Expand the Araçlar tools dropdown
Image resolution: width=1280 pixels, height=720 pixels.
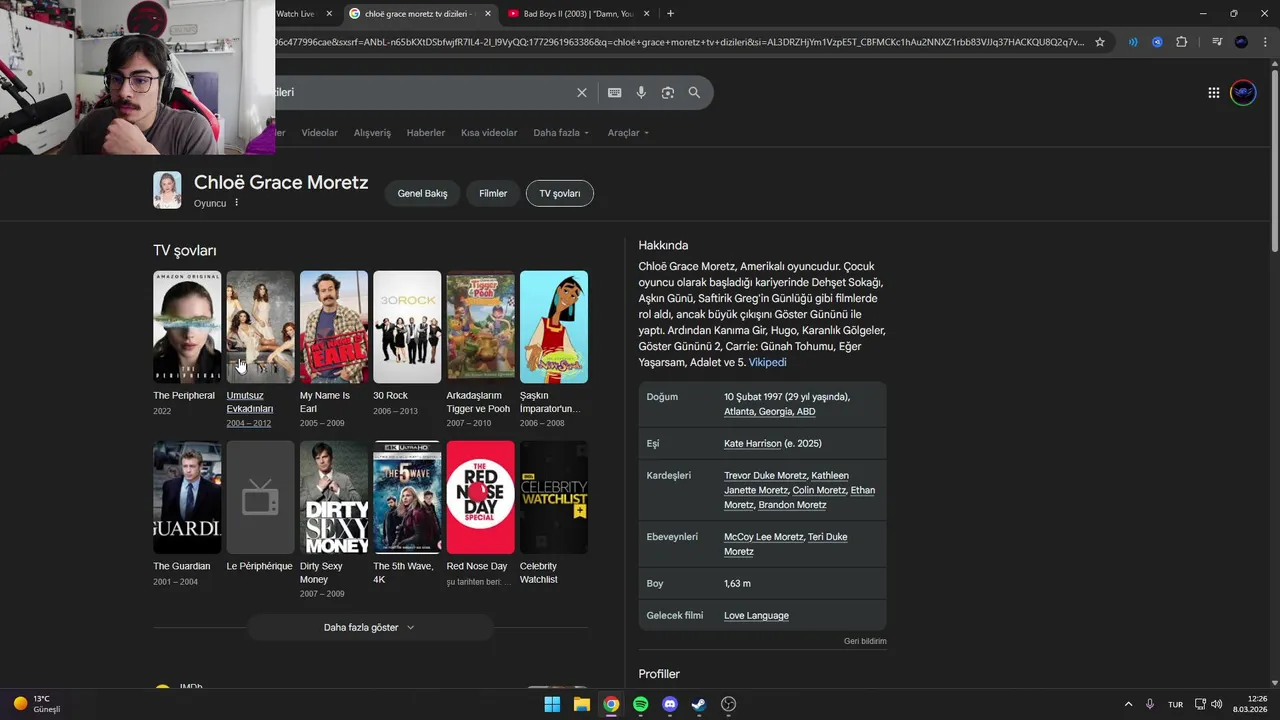click(628, 133)
